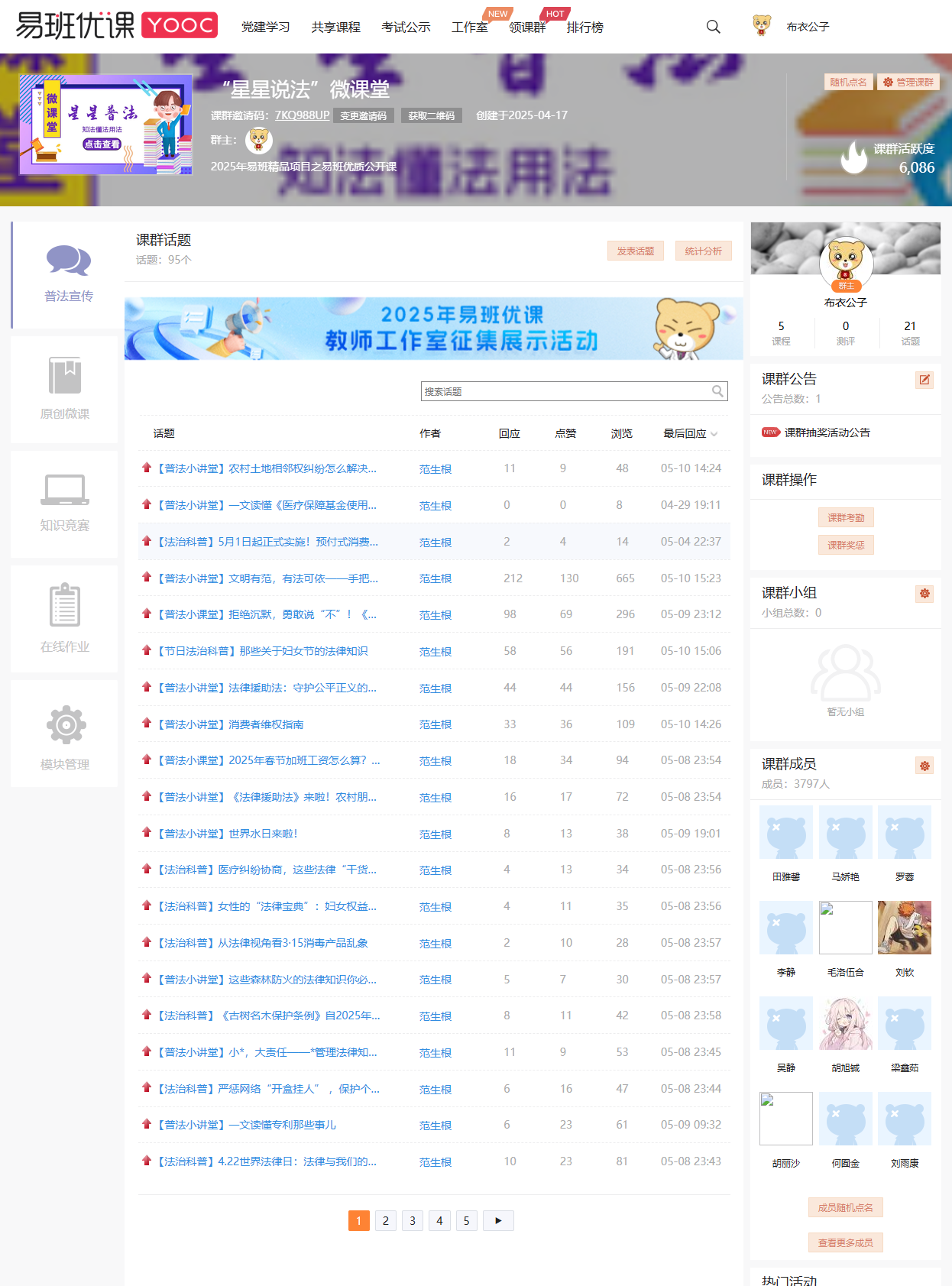
Task: Click the invitation code 7KQ988UP link
Action: coord(303,115)
